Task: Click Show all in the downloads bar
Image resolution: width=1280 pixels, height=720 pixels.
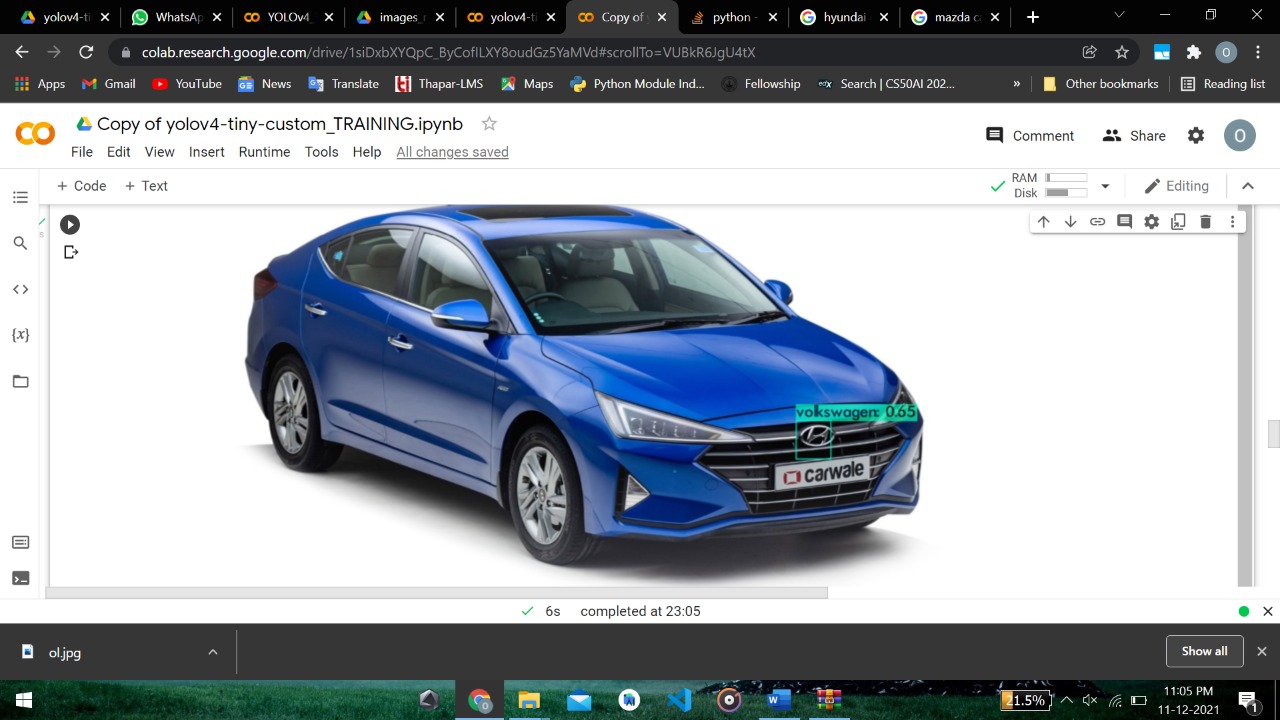Action: pos(1204,651)
